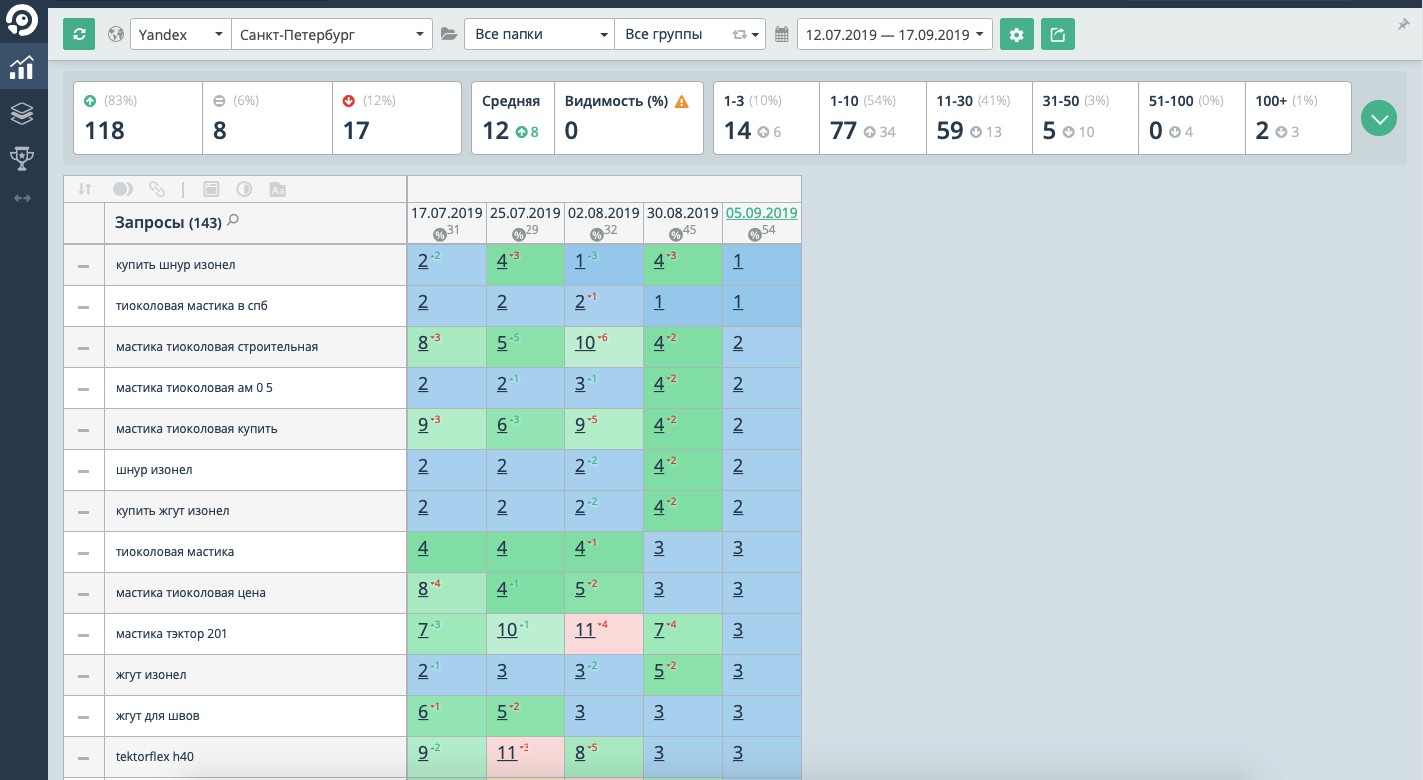Click query text мастика тиоколовая ам 0 5

tap(194, 388)
